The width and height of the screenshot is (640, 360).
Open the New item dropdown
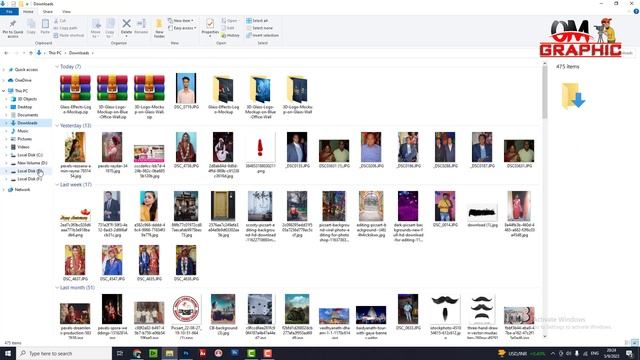point(181,20)
